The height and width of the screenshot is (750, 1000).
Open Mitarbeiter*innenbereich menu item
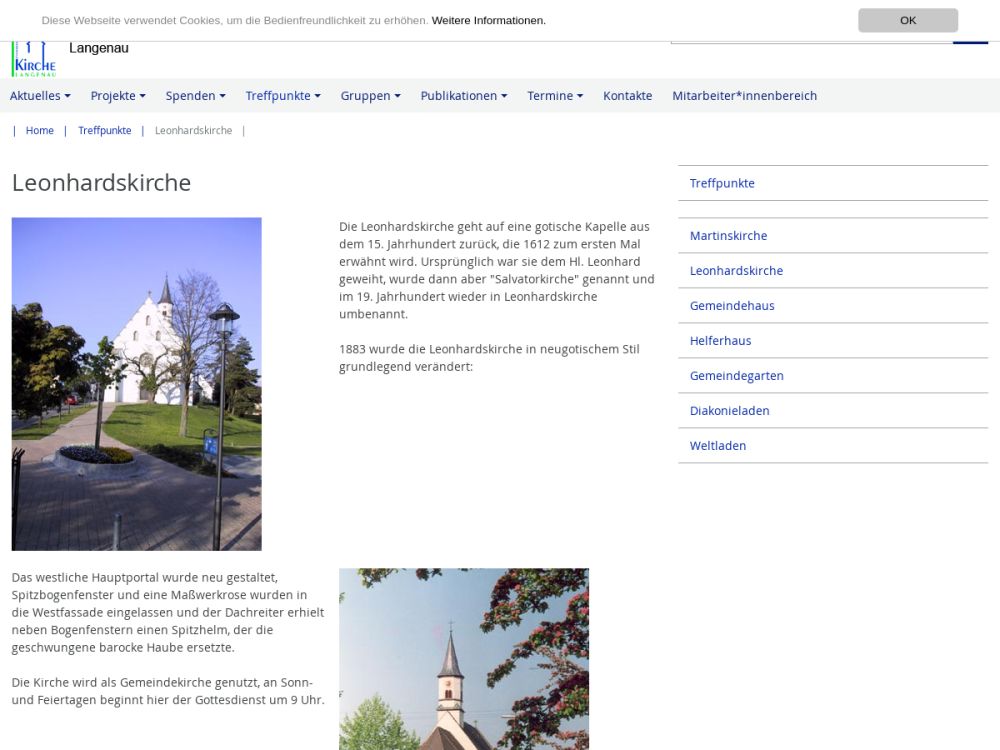744,96
